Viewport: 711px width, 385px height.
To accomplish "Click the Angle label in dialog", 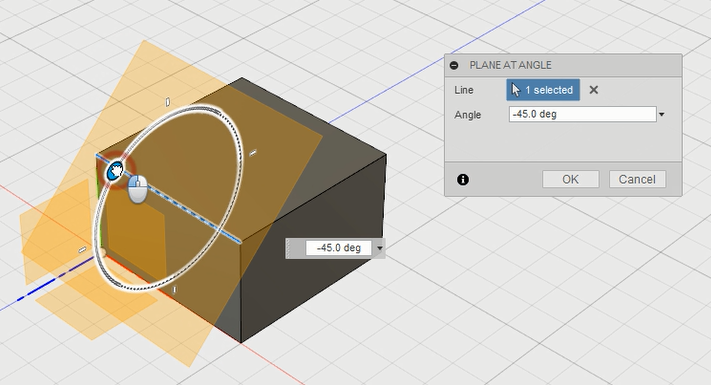I will click(468, 115).
